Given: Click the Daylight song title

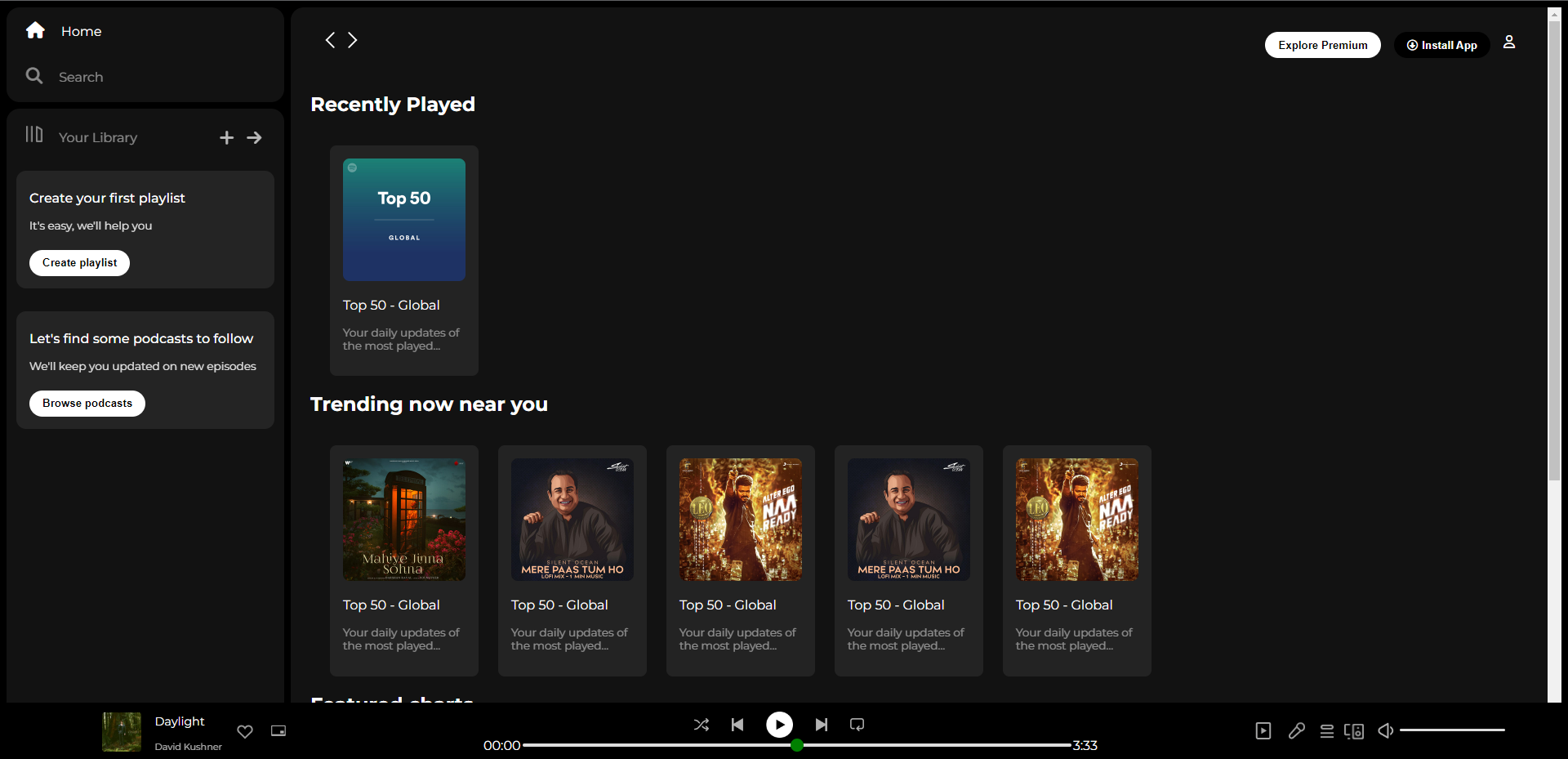Looking at the screenshot, I should pyautogui.click(x=180, y=721).
